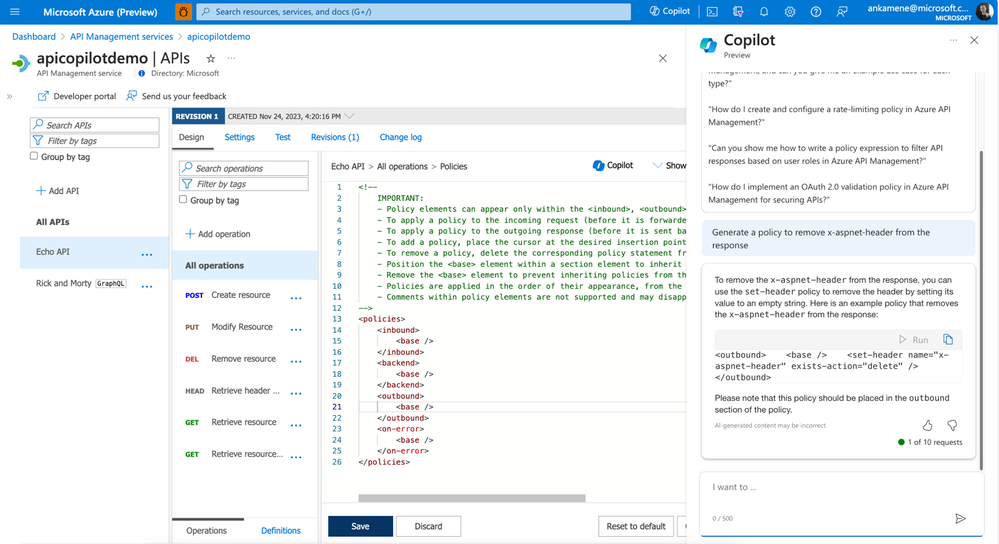Open Developer portal
The height and width of the screenshot is (544, 999).
pyautogui.click(x=77, y=96)
